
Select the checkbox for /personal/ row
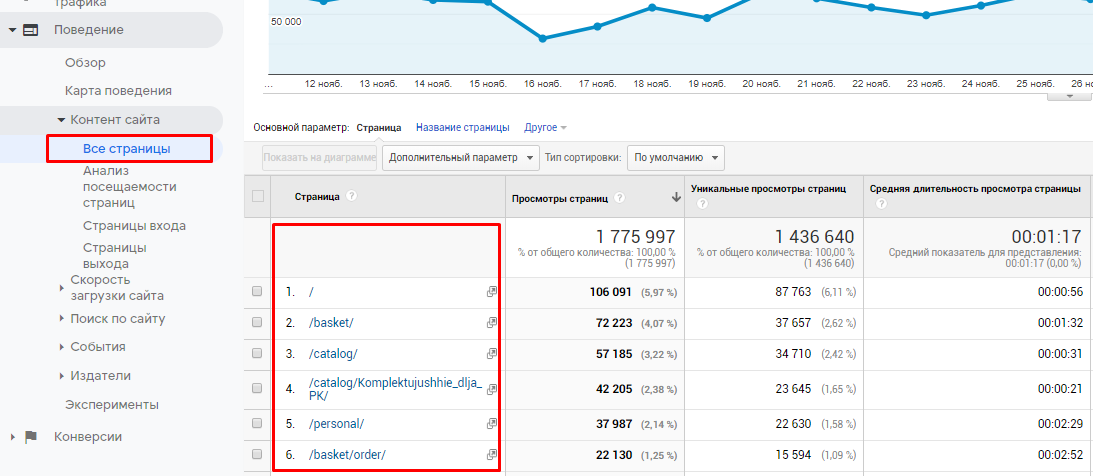tap(257, 423)
